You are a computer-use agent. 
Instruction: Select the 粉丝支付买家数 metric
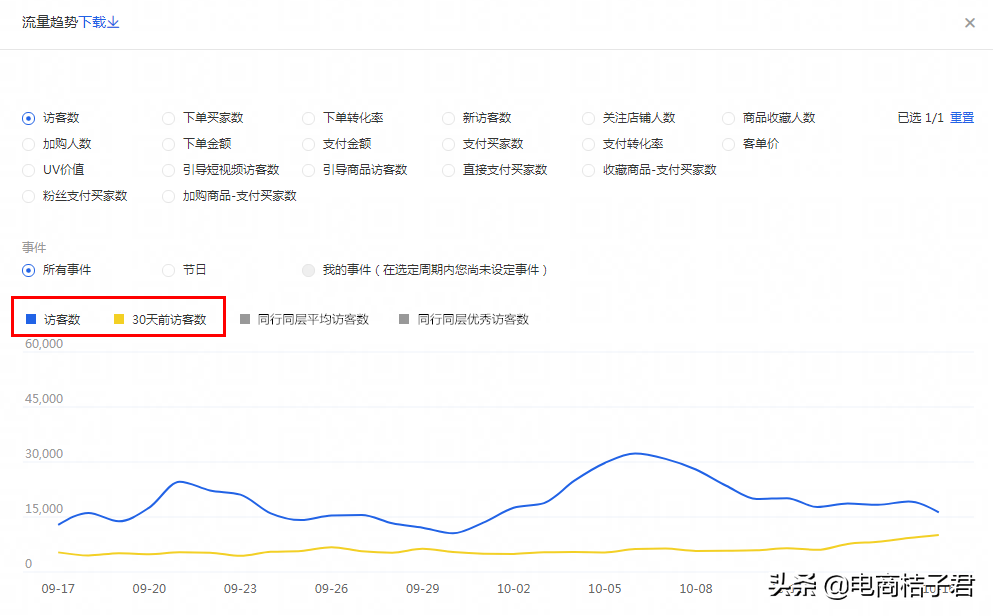28,195
